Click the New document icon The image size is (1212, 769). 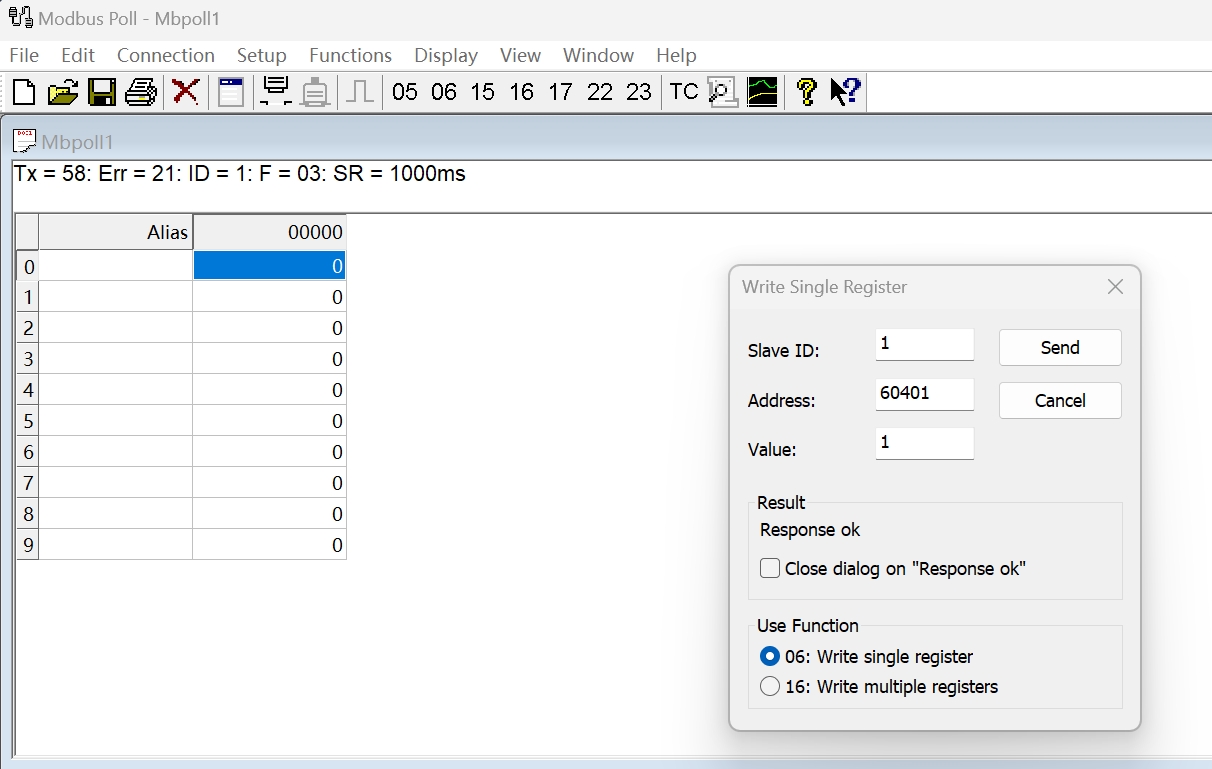tap(24, 92)
